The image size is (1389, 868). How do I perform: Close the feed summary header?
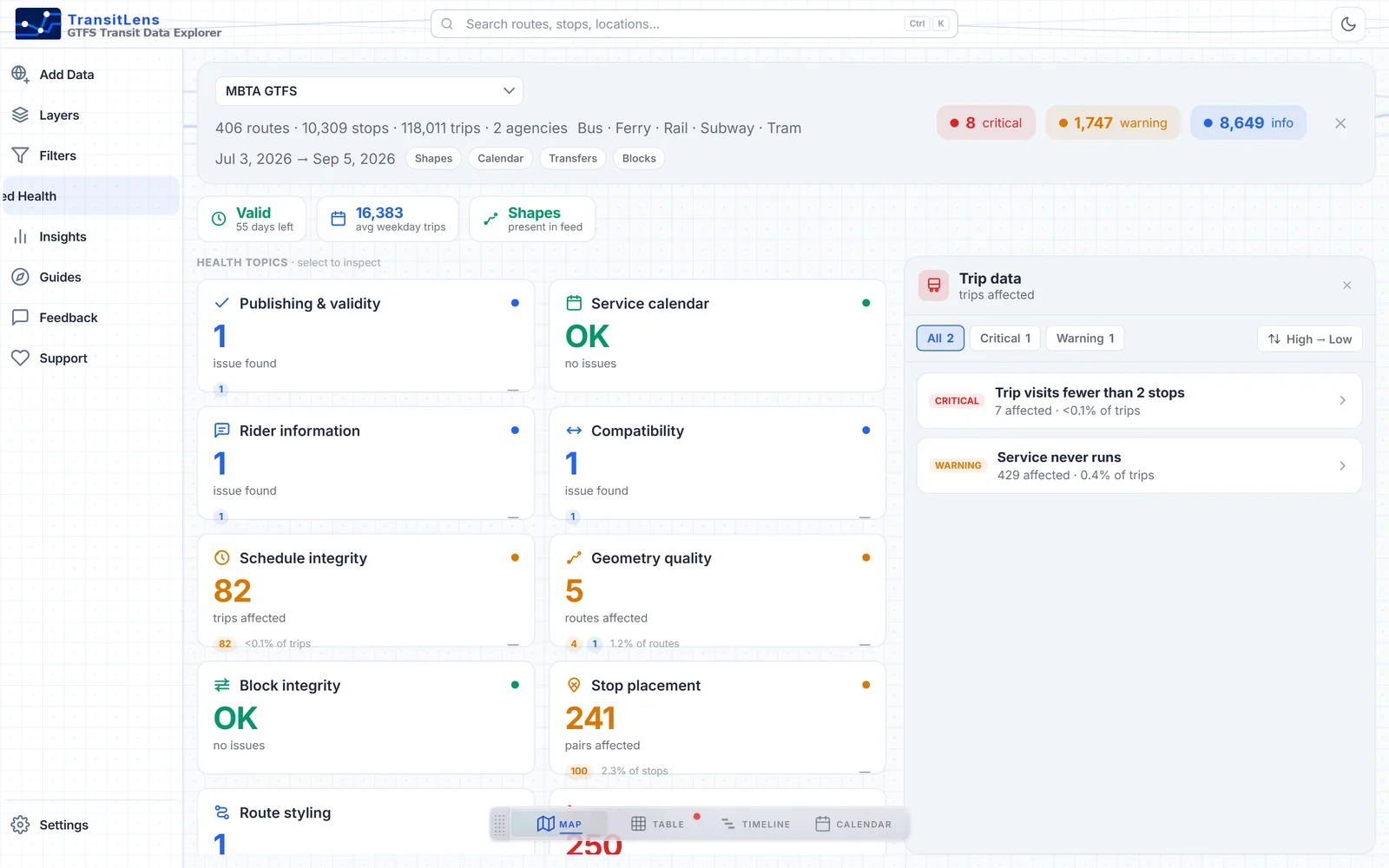(x=1340, y=123)
